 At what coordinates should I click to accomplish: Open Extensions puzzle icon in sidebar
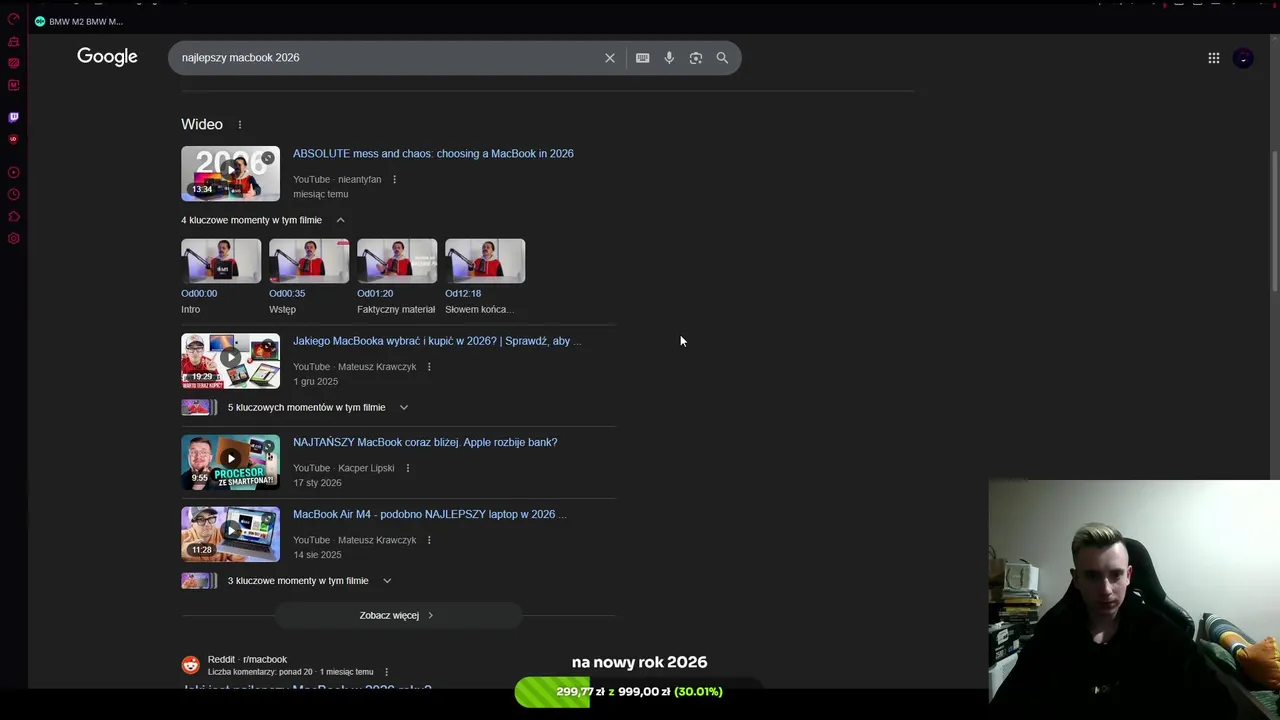pyautogui.click(x=13, y=217)
